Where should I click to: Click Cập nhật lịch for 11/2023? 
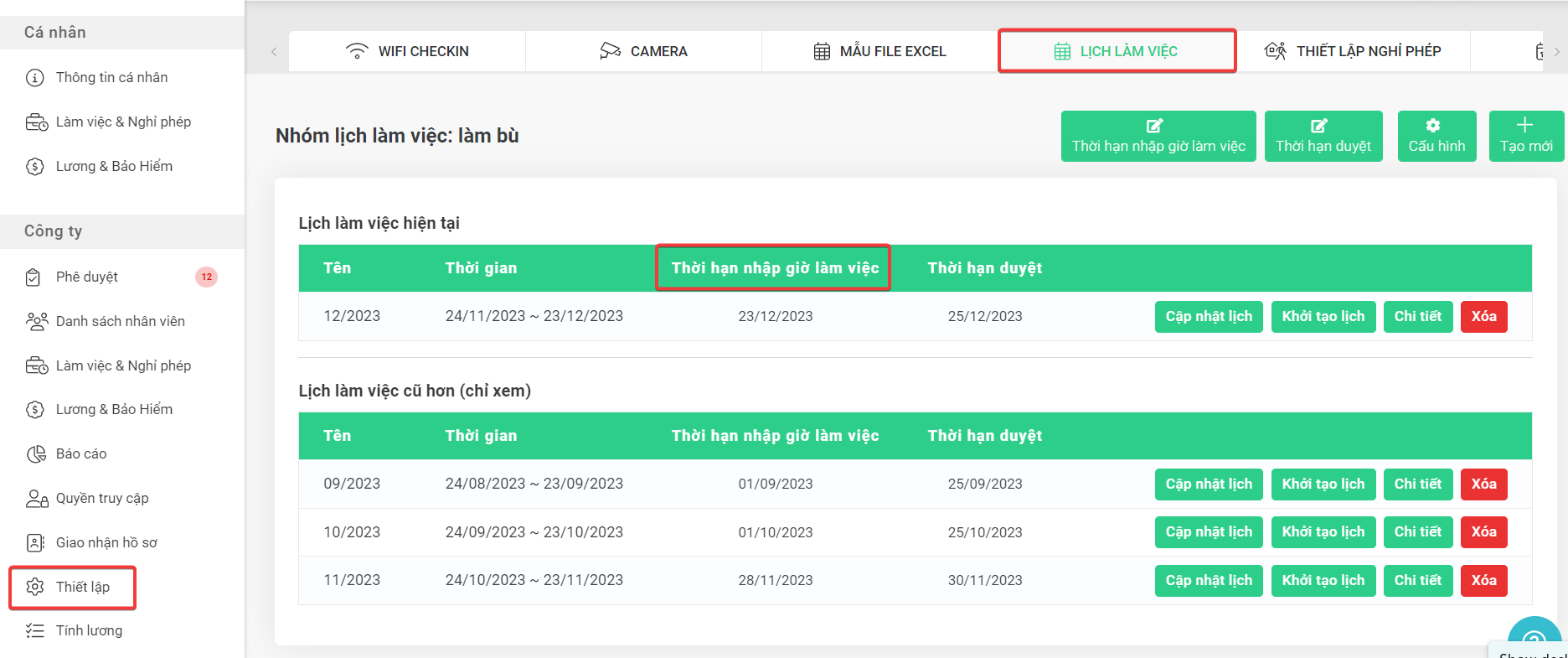[x=1209, y=581]
